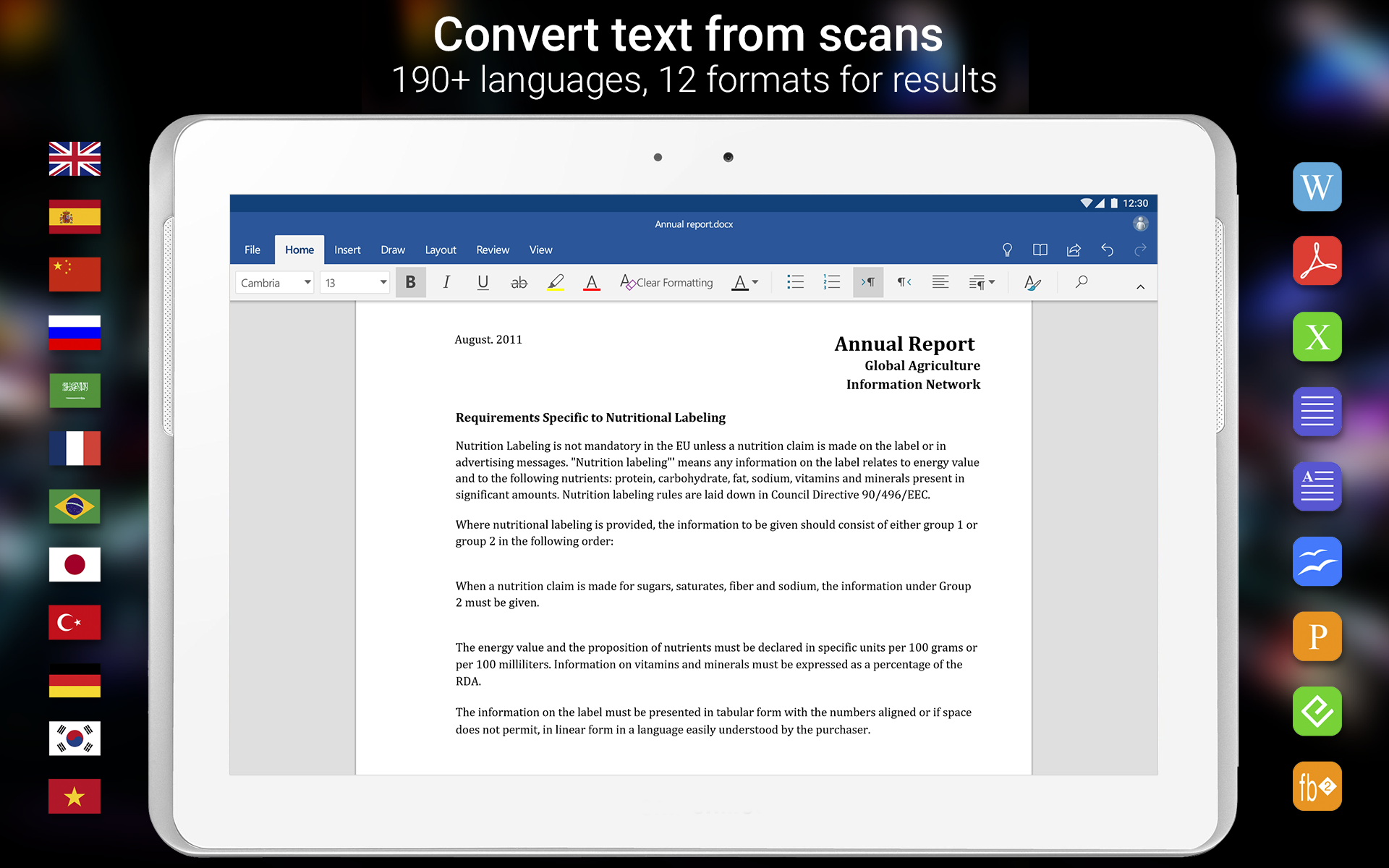This screenshot has height=868, width=1389.
Task: Toggle left-to-right paragraph direction
Action: 867,282
